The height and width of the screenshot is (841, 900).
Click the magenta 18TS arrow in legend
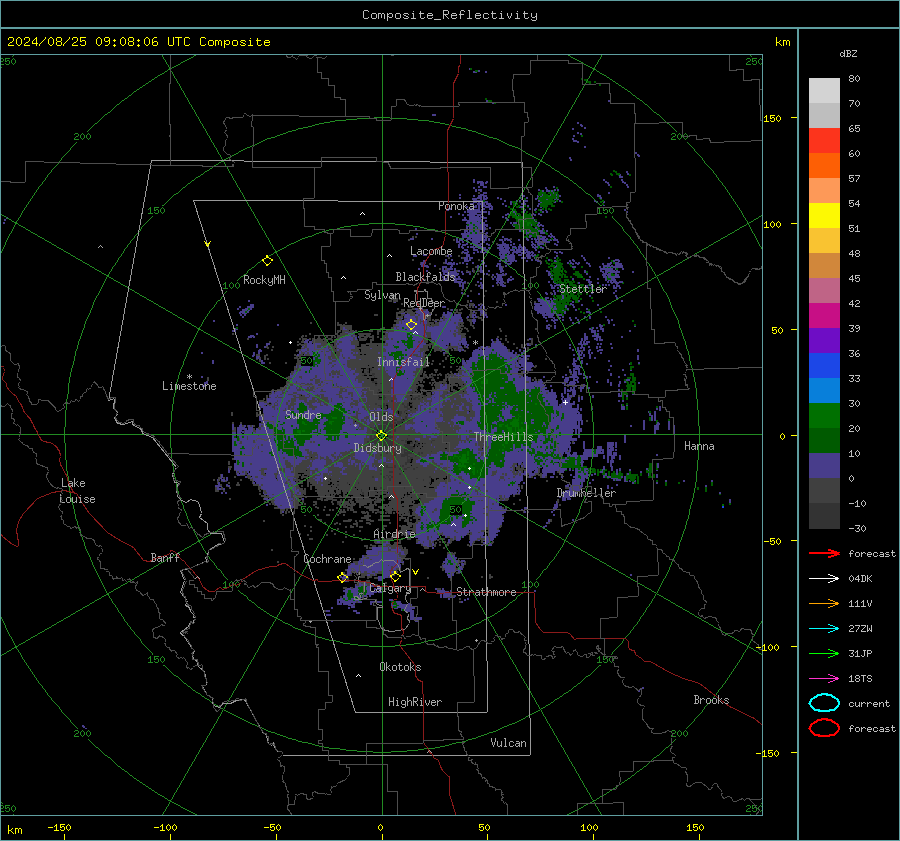pyautogui.click(x=824, y=679)
